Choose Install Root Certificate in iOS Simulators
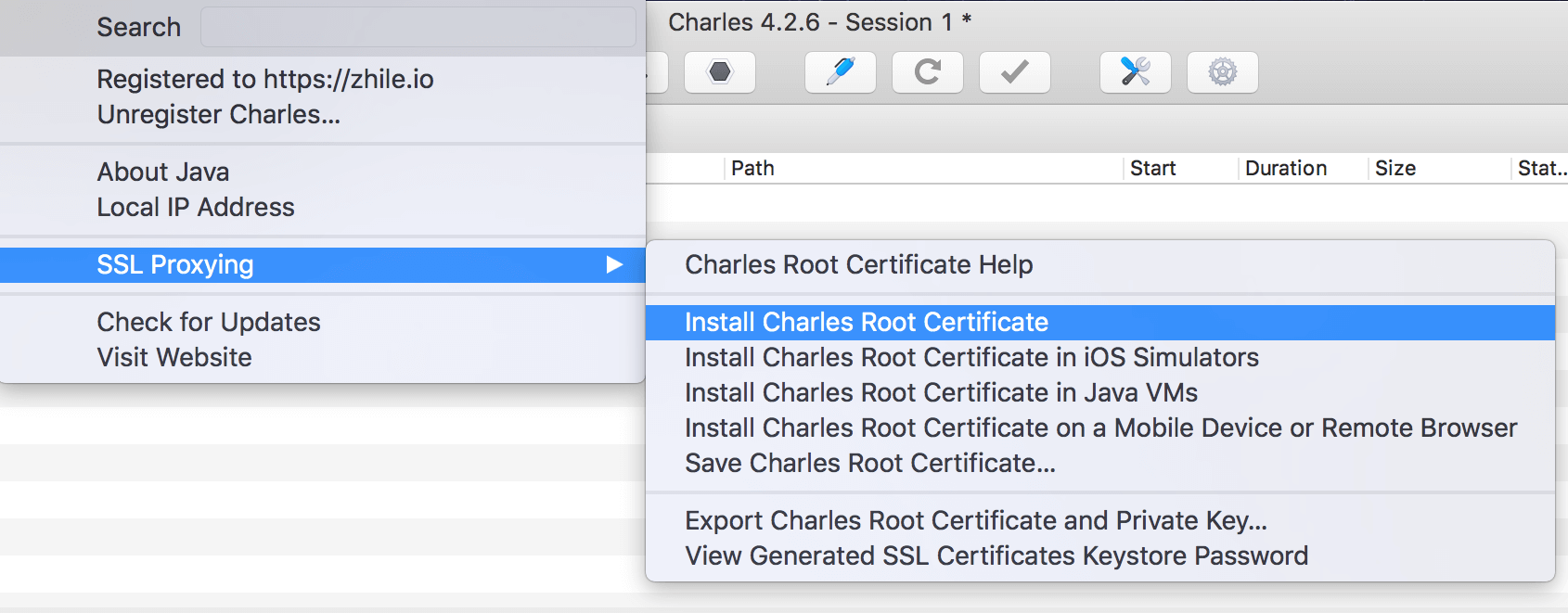 click(1100, 358)
